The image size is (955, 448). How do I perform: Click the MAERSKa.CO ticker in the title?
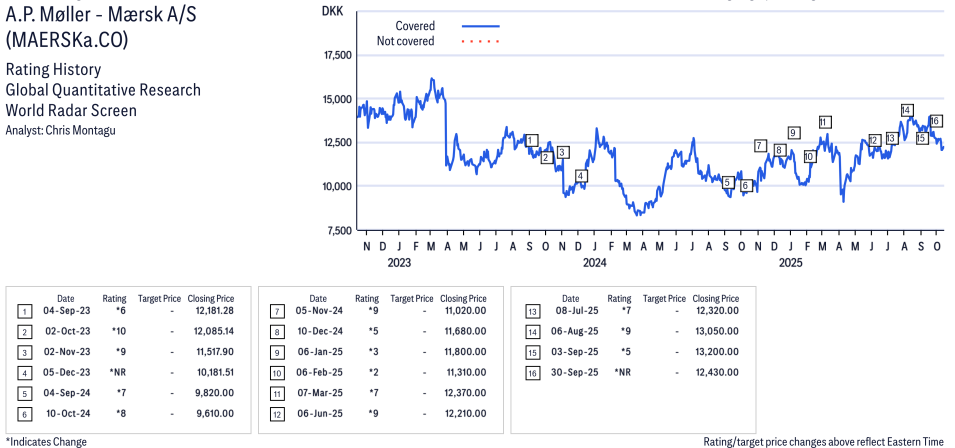[67, 40]
